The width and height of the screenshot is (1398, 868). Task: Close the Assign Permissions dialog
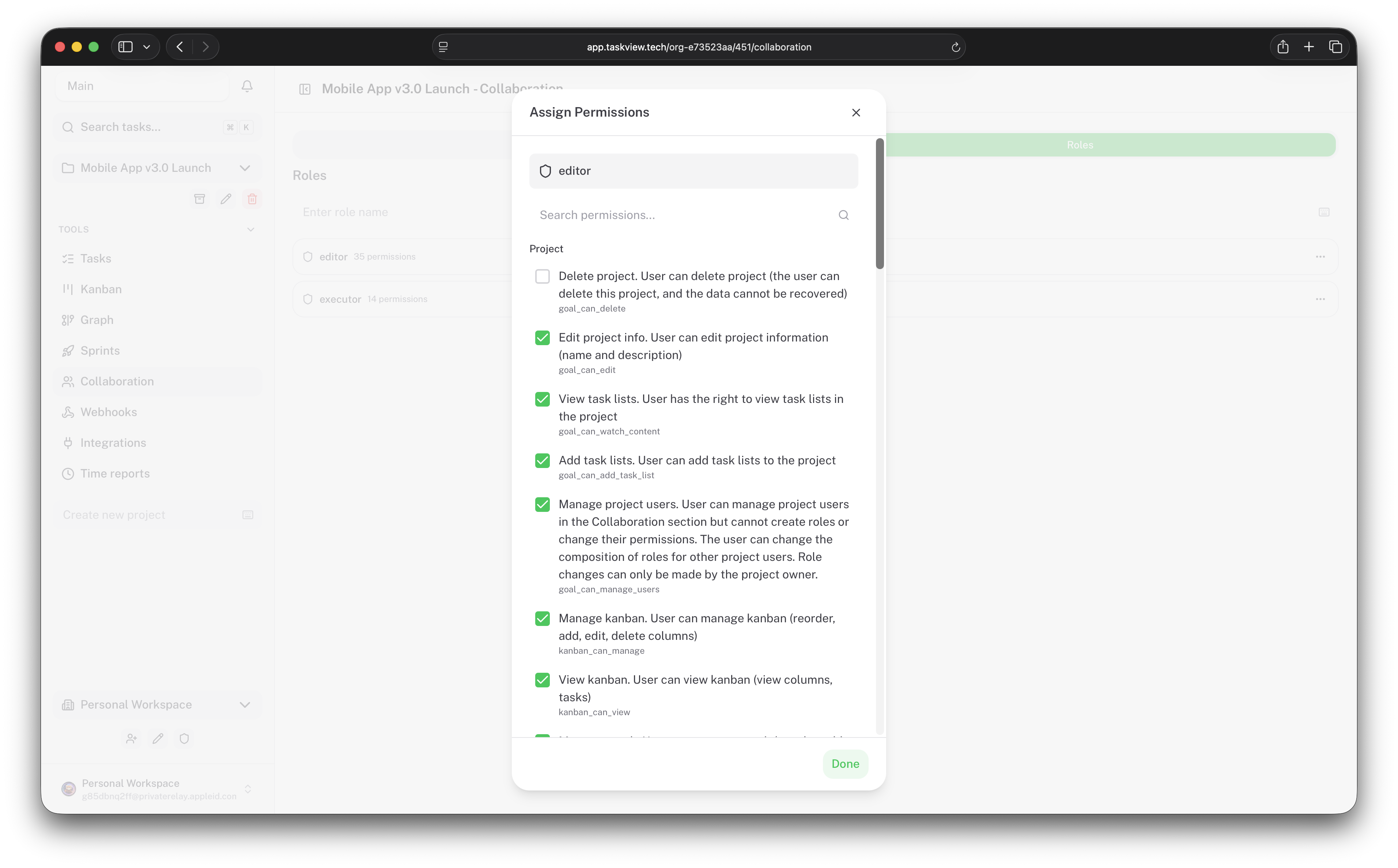tap(856, 113)
